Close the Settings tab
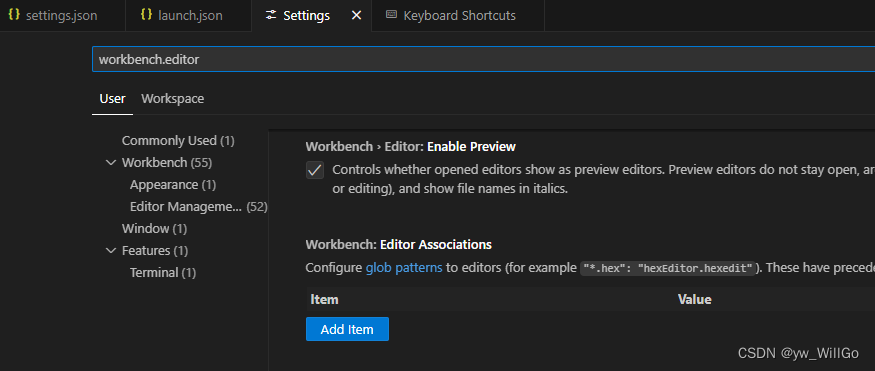This screenshot has height=371, width=875. 356,16
